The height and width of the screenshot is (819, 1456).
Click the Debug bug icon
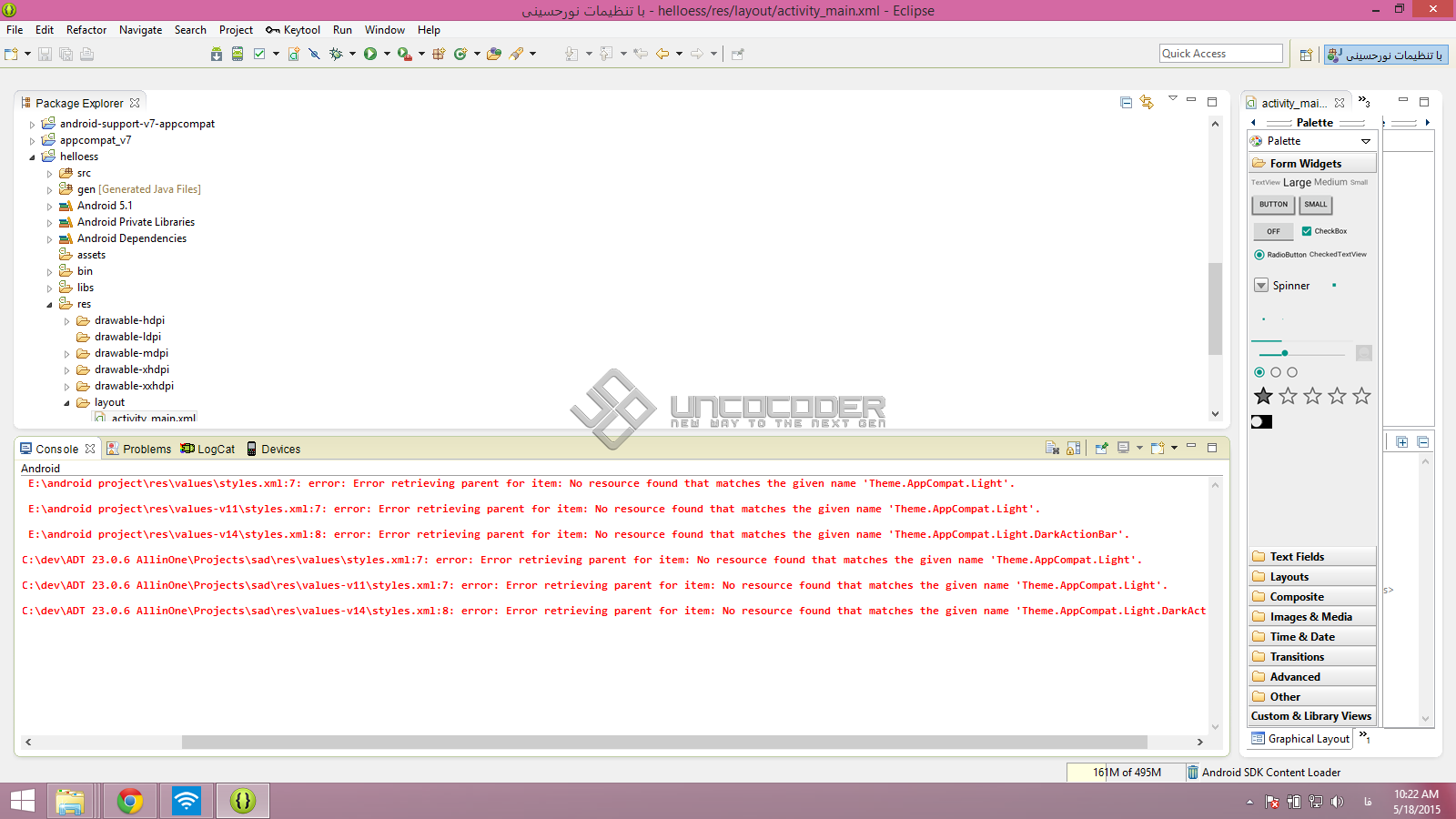coord(336,55)
